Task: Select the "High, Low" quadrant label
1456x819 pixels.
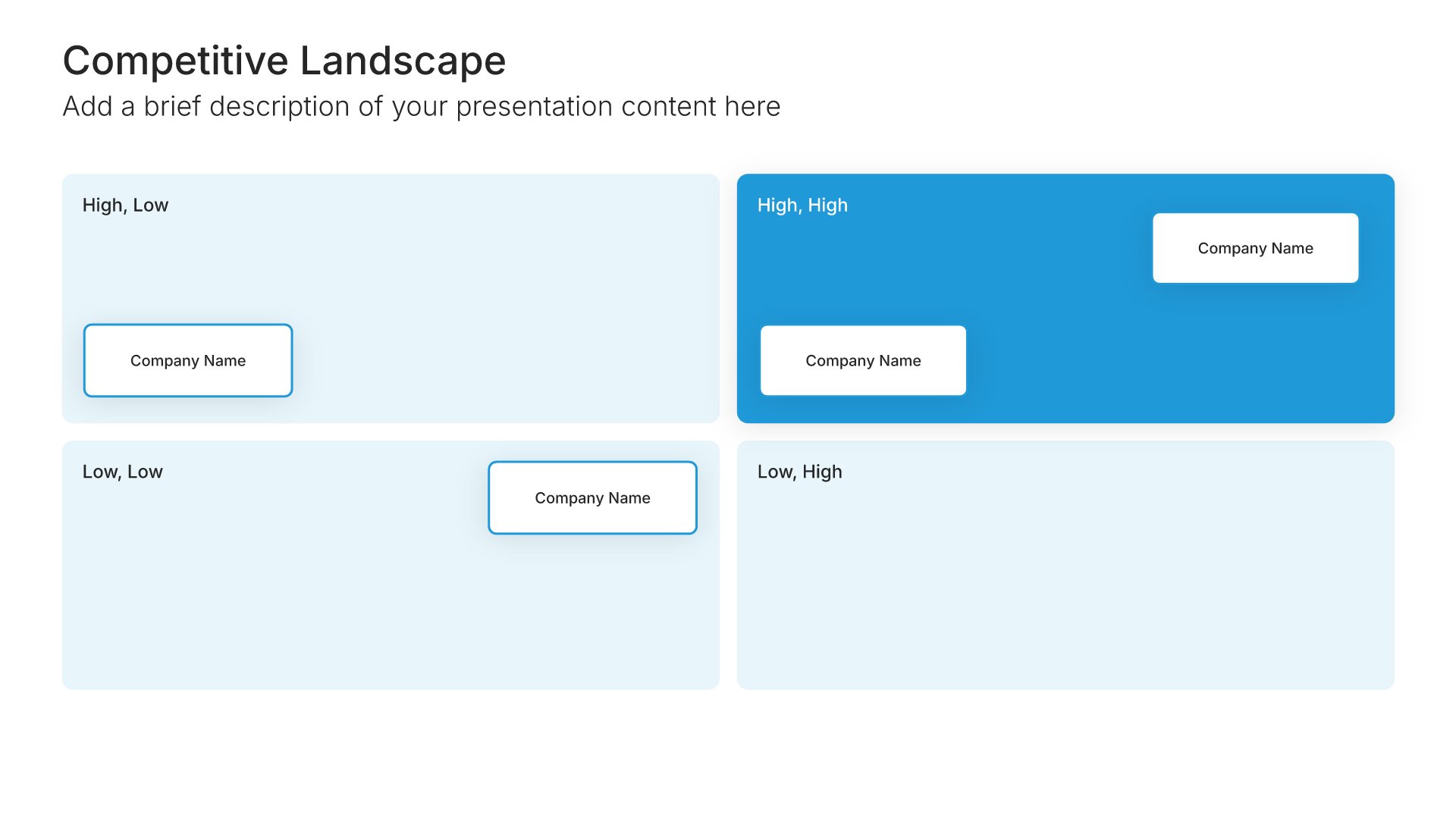Action: coord(125,206)
